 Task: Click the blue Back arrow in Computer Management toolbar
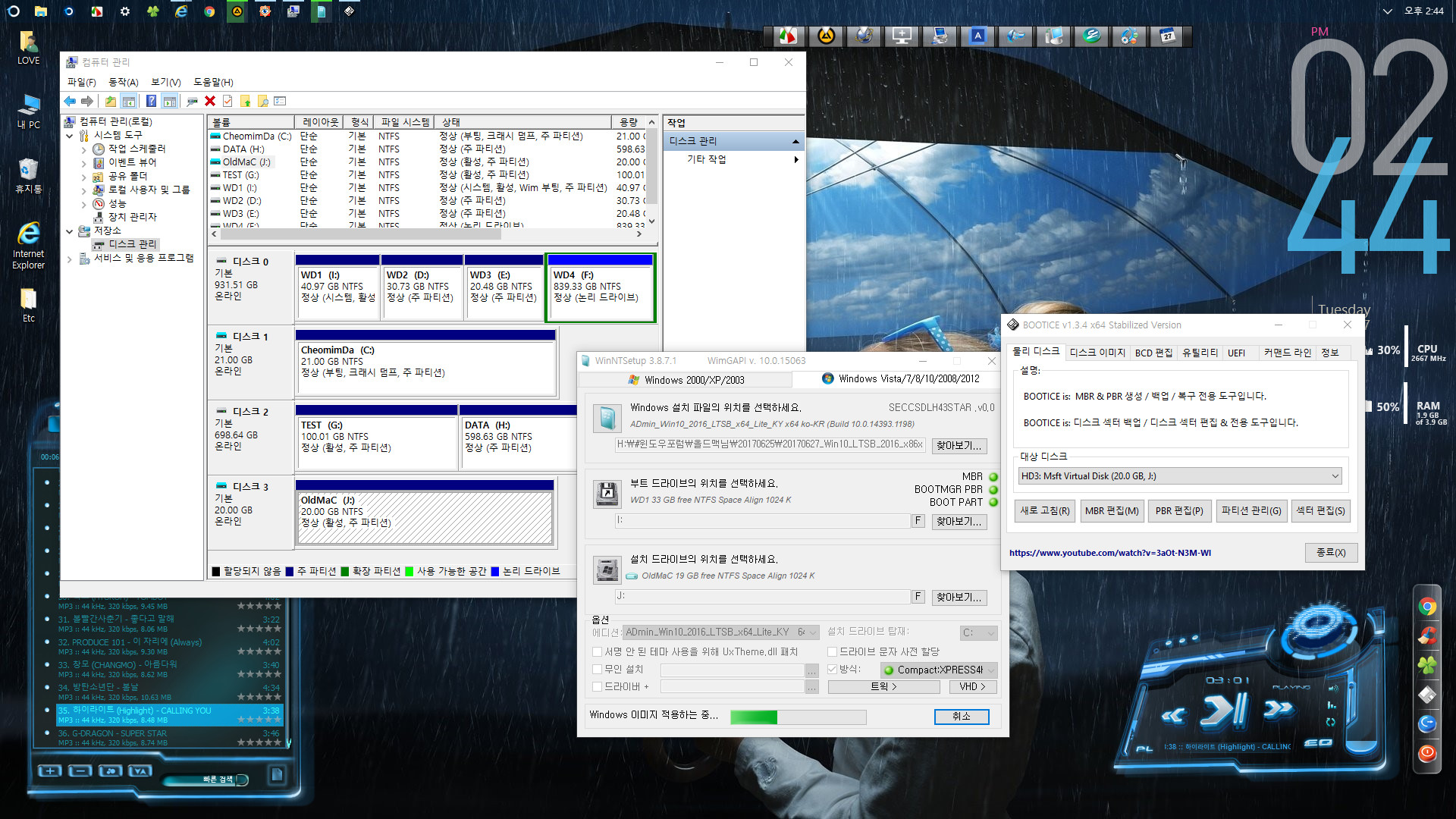[x=70, y=101]
